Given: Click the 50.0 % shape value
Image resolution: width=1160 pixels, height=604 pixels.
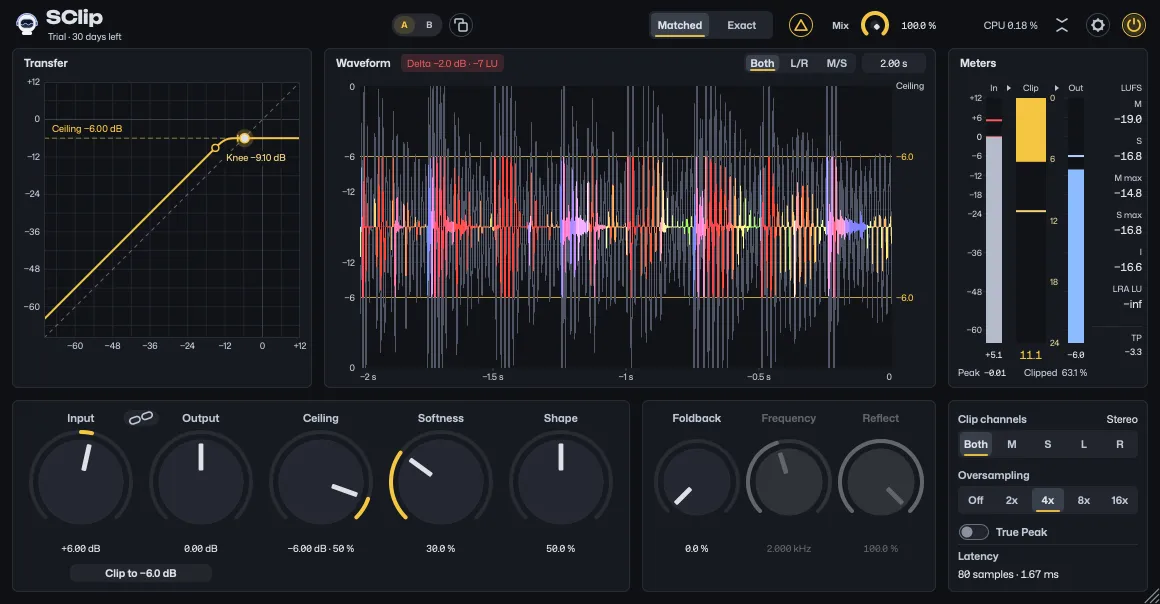Looking at the screenshot, I should 561,548.
